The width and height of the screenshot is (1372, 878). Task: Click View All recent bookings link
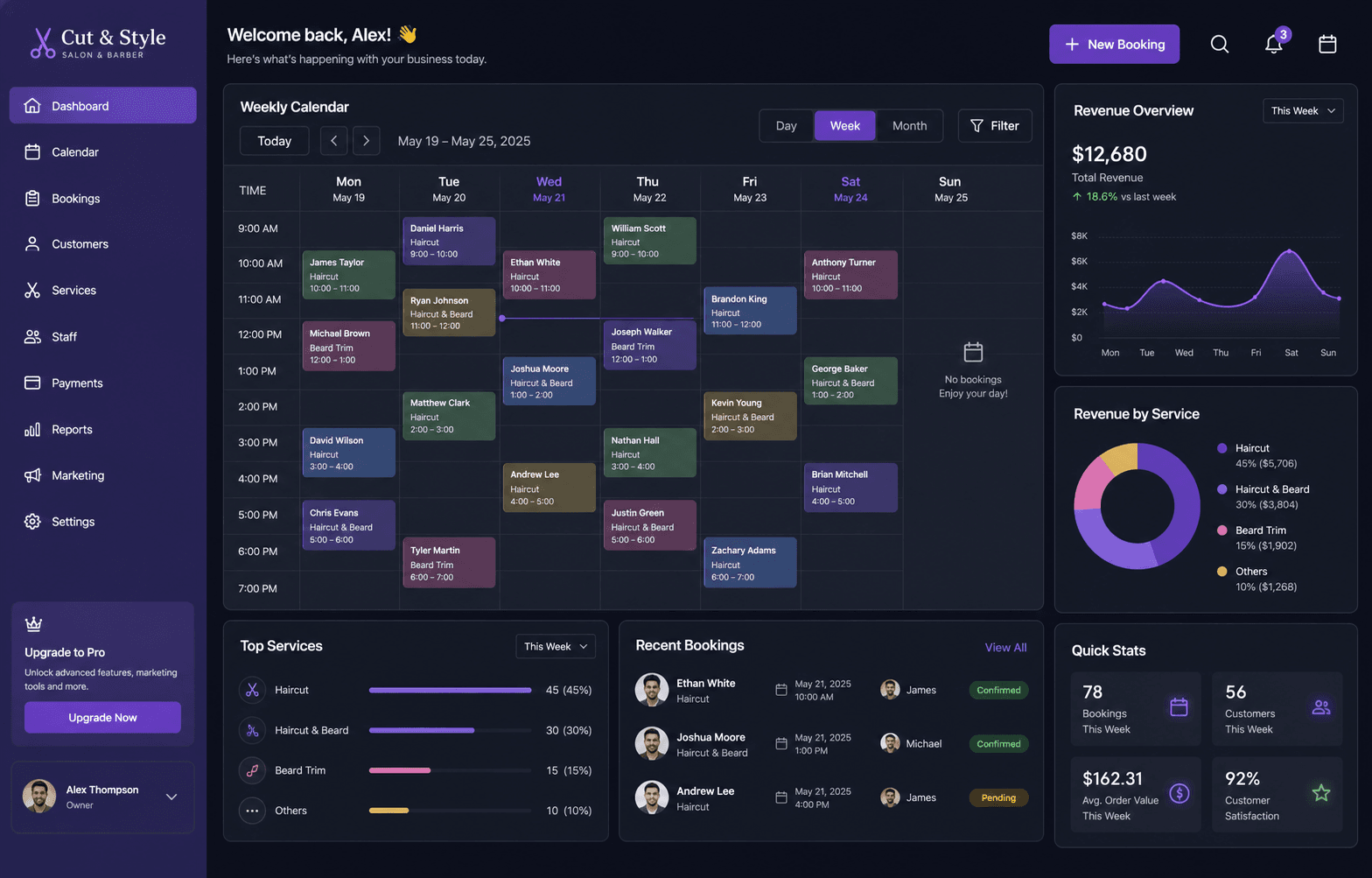1005,647
